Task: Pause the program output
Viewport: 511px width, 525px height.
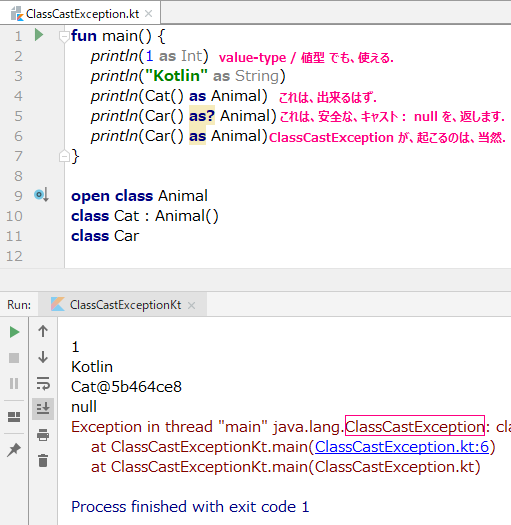Action: coord(14,383)
